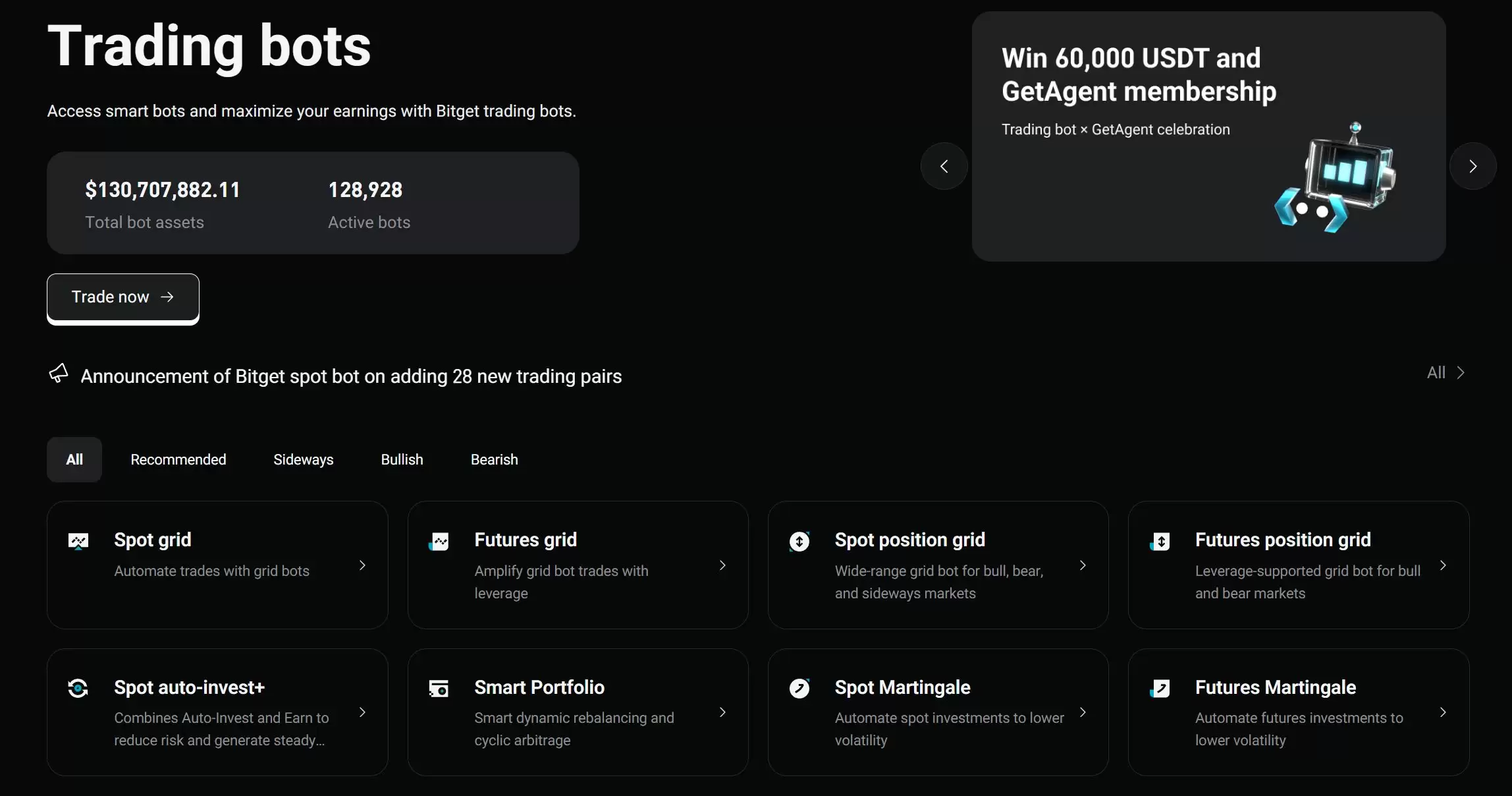
Task: Click the announcement megaphone icon
Action: (59, 373)
